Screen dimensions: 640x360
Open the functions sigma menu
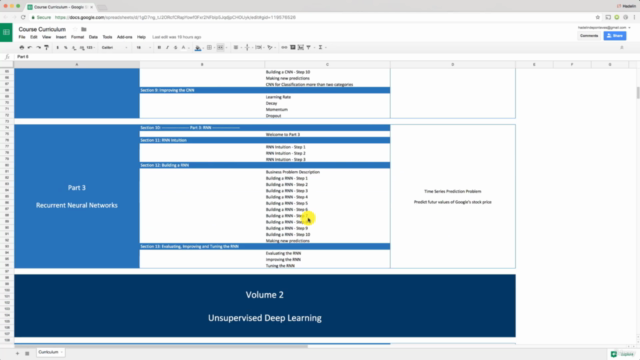(x=320, y=47)
